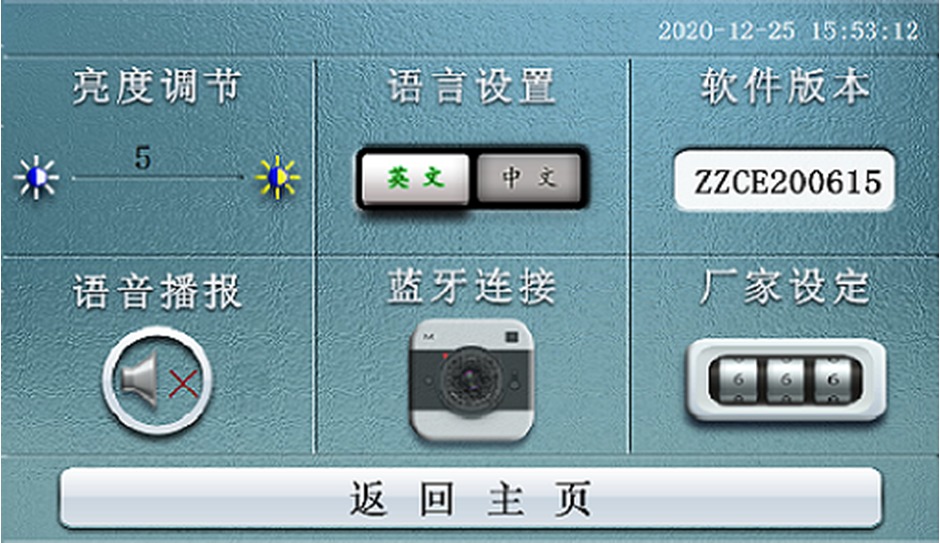Click the brightness value number 5

[143, 158]
